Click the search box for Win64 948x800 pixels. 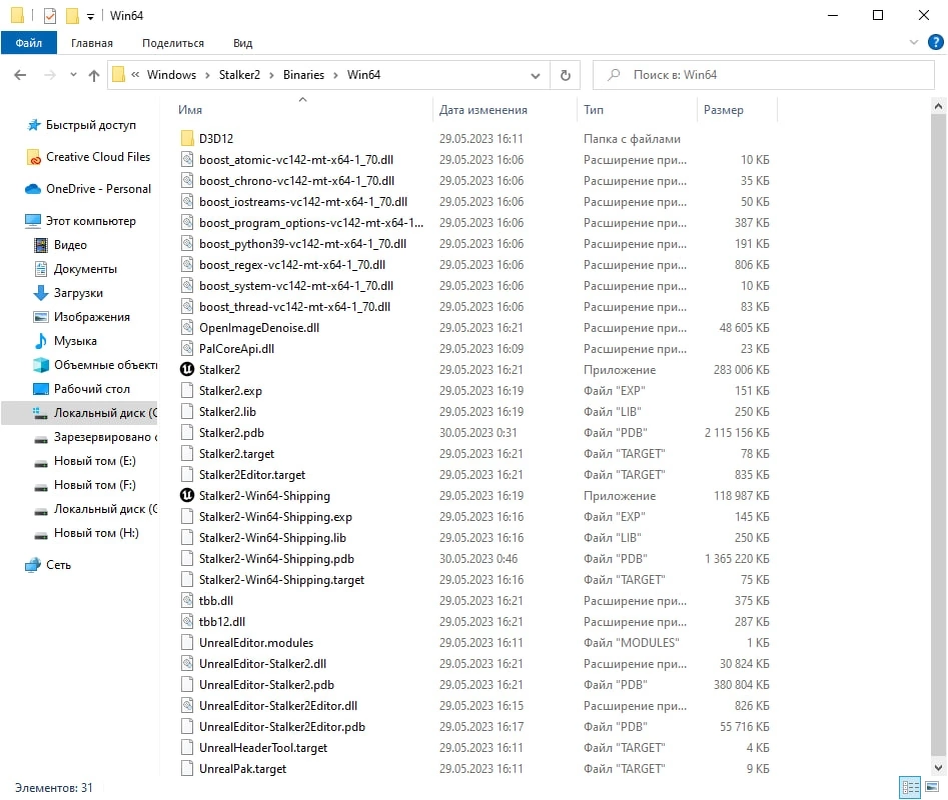(x=763, y=75)
